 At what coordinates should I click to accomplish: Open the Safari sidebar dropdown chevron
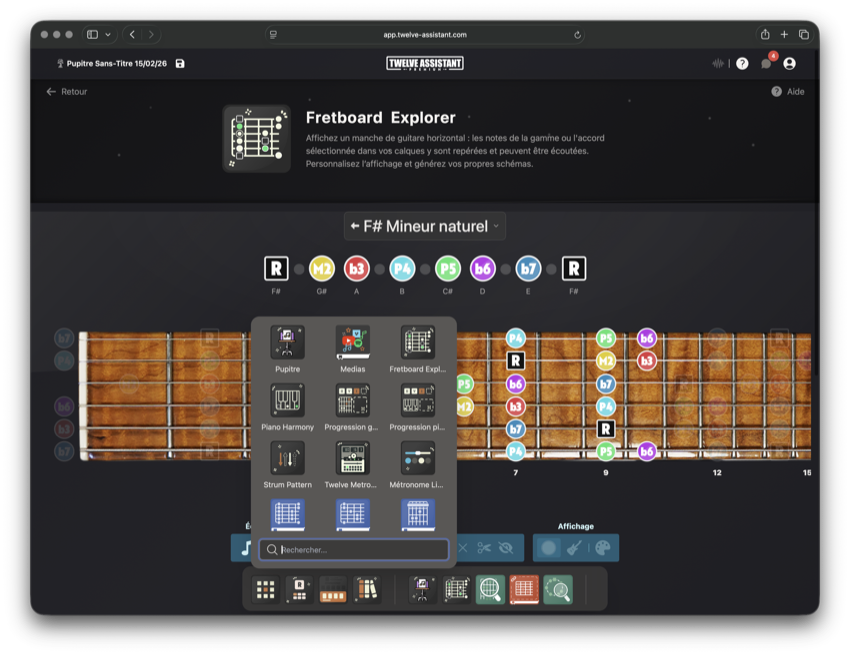point(108,35)
